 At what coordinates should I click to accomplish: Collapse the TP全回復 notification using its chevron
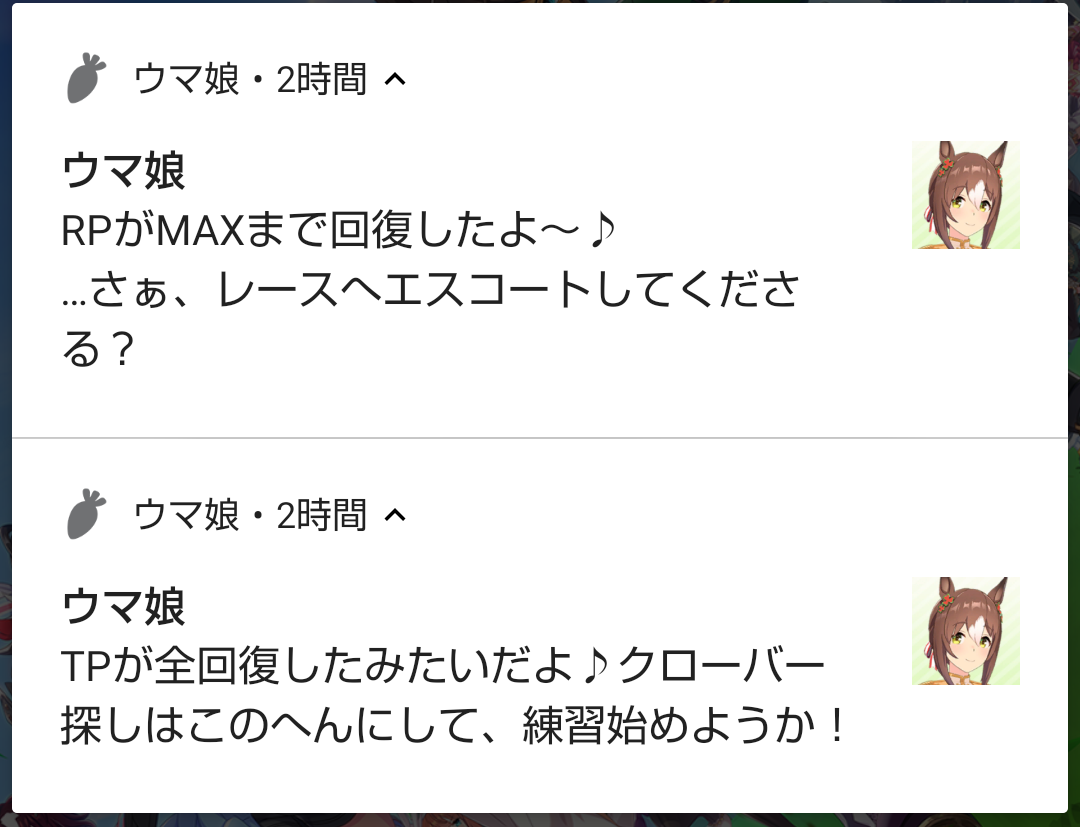(x=395, y=515)
